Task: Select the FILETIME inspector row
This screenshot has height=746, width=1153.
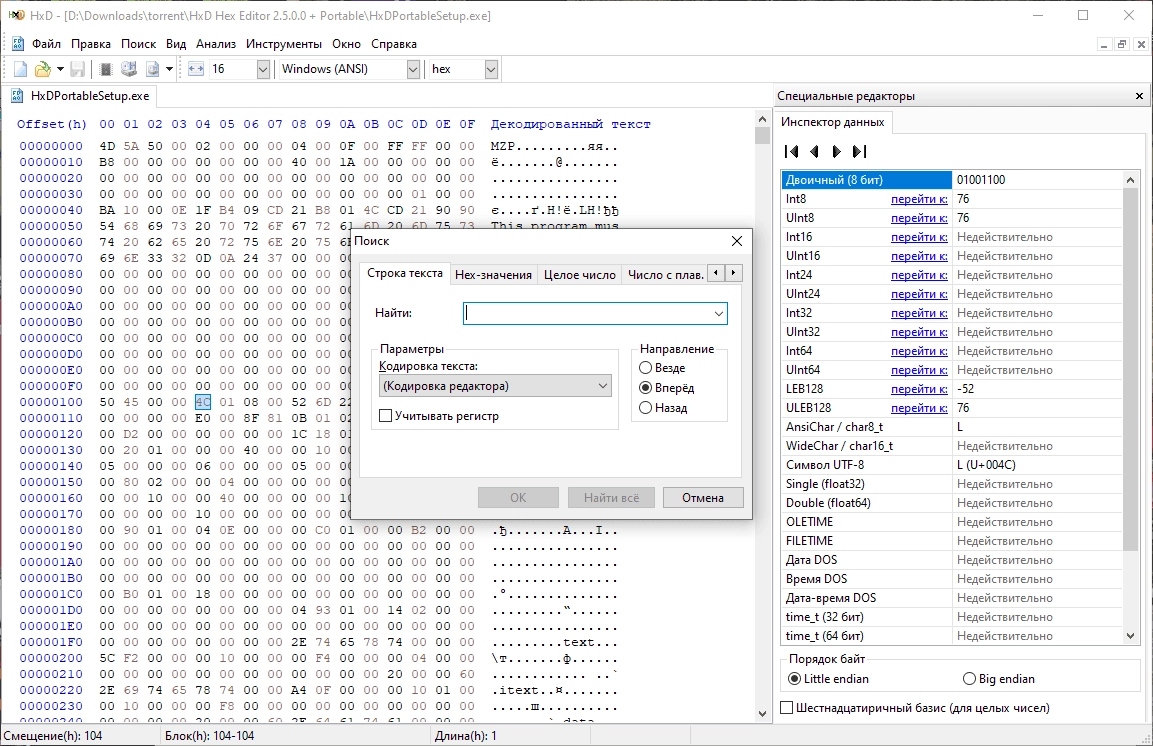Action: coord(952,541)
